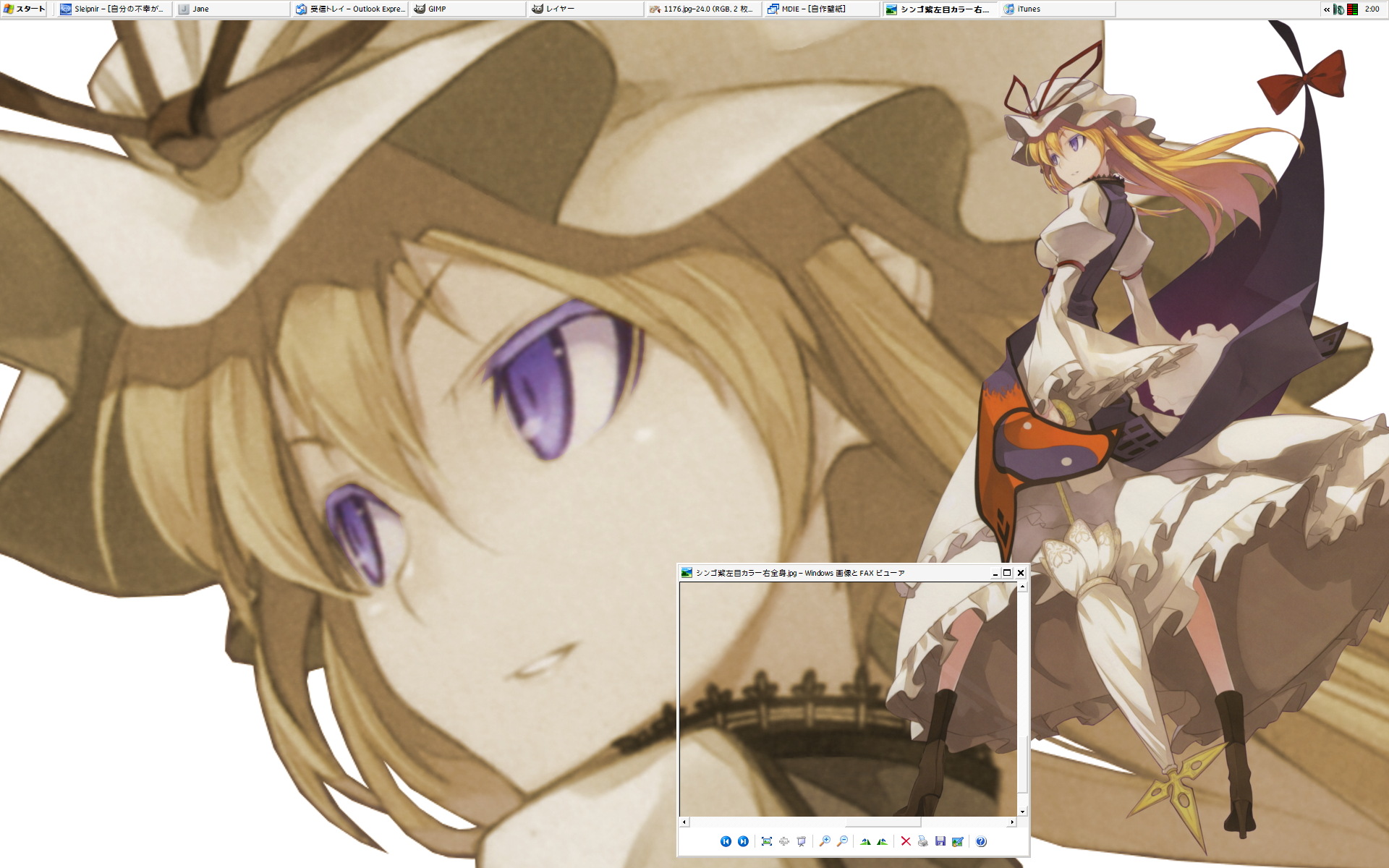Switch to the レイヤー taskbar button
The image size is (1389, 868).
586,9
